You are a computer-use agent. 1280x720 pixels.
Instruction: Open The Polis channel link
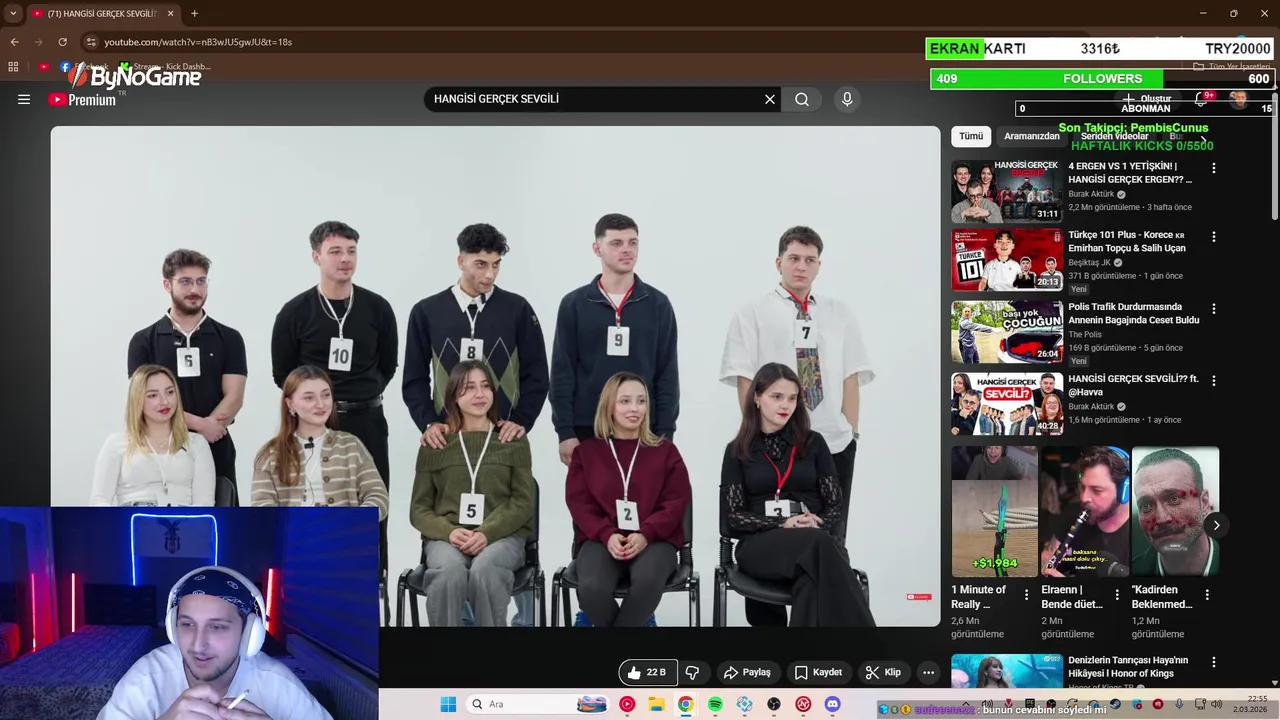coord(1085,335)
